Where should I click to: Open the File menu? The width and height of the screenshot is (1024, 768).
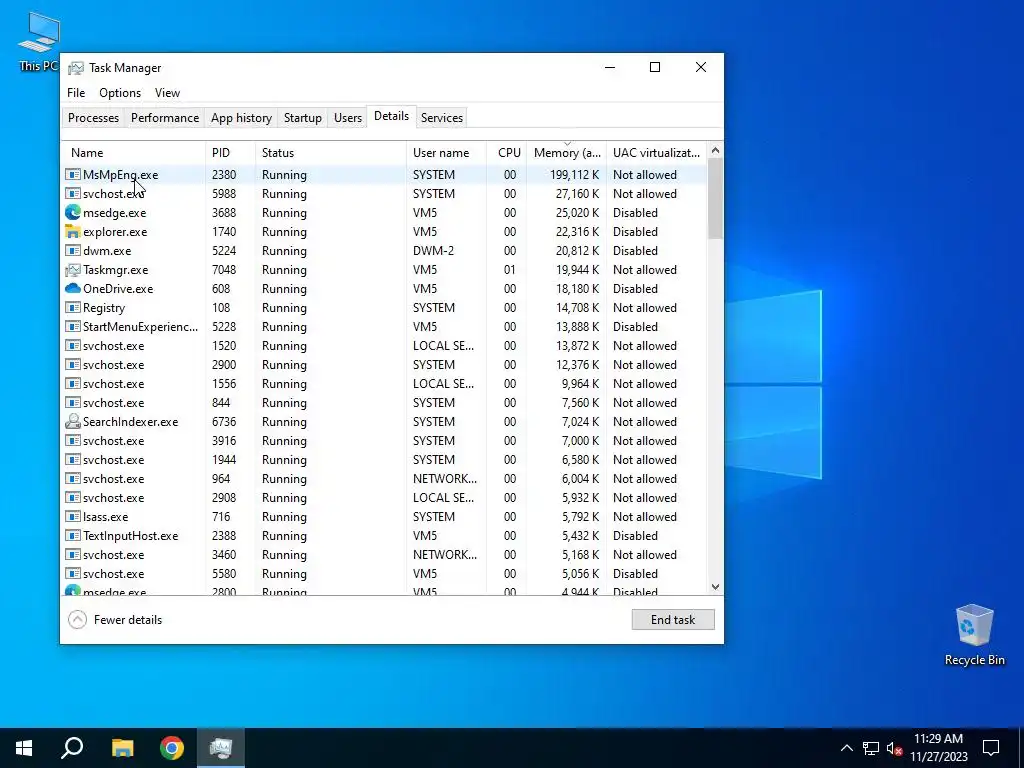[76, 93]
